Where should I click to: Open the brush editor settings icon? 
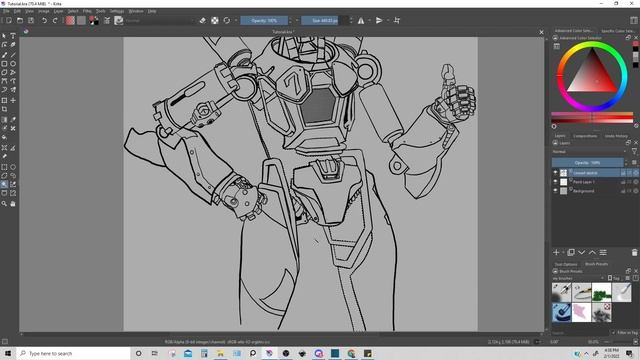pos(107,20)
